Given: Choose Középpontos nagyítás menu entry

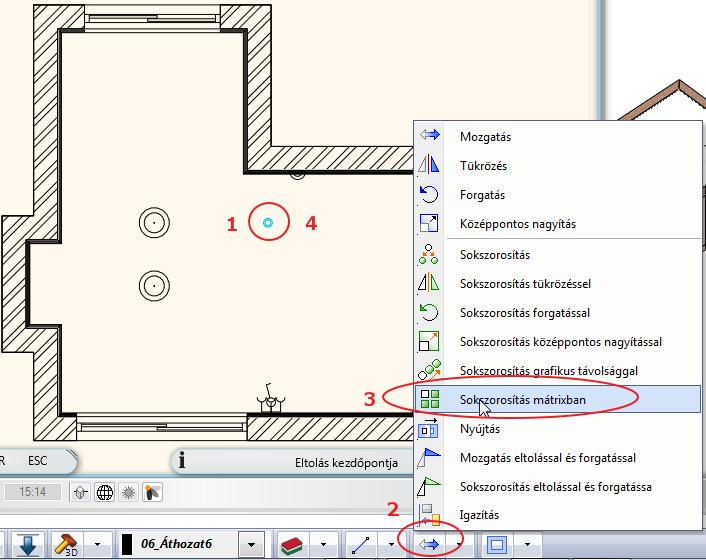Looking at the screenshot, I should pyautogui.click(x=557, y=224).
